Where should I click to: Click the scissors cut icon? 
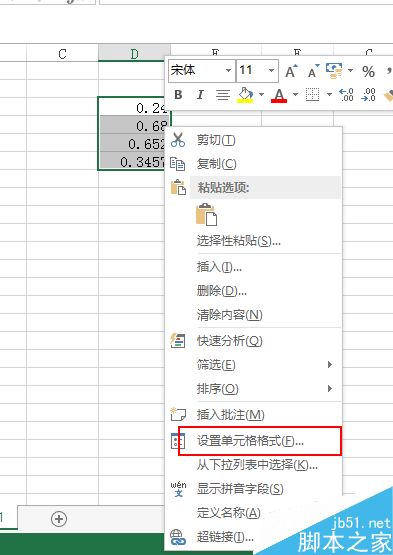coord(178,140)
